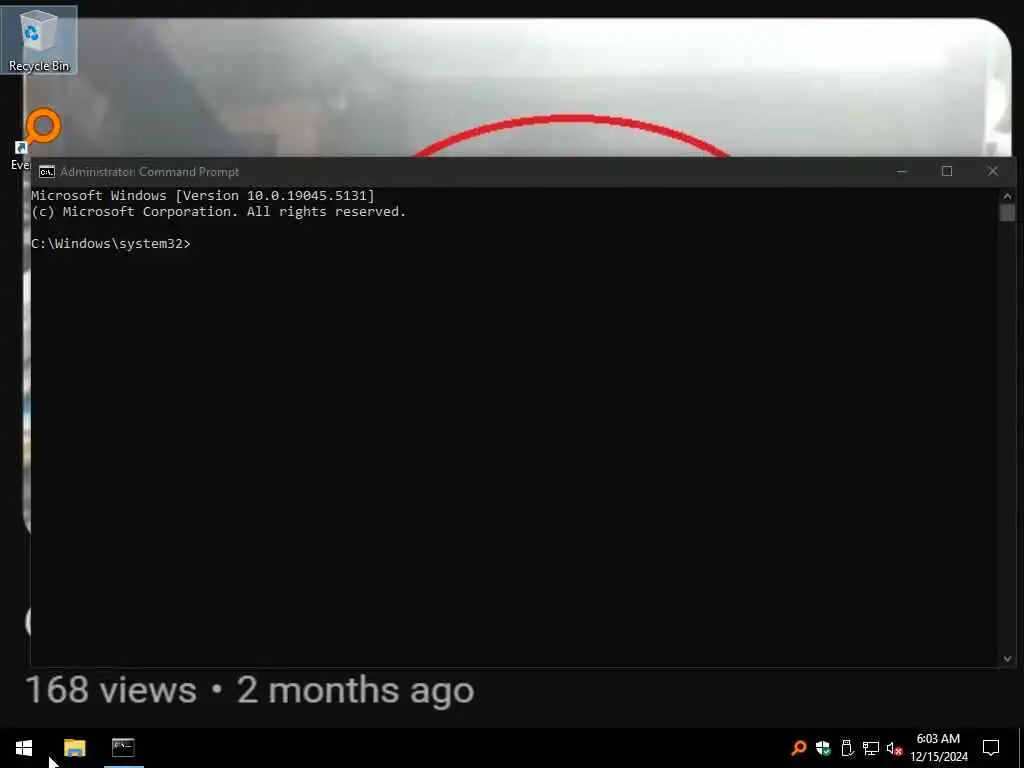Open the Action Center notifications icon

[991, 748]
